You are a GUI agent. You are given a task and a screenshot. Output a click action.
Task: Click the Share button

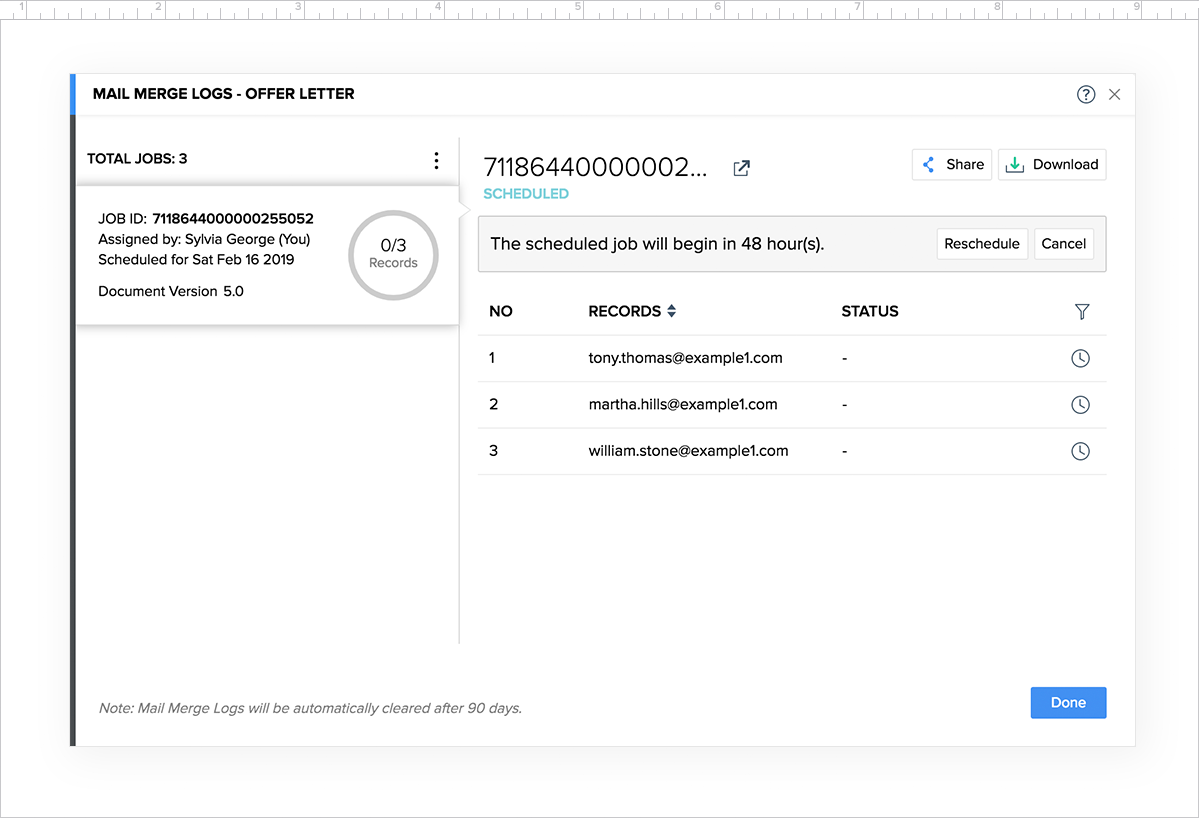[x=952, y=164]
